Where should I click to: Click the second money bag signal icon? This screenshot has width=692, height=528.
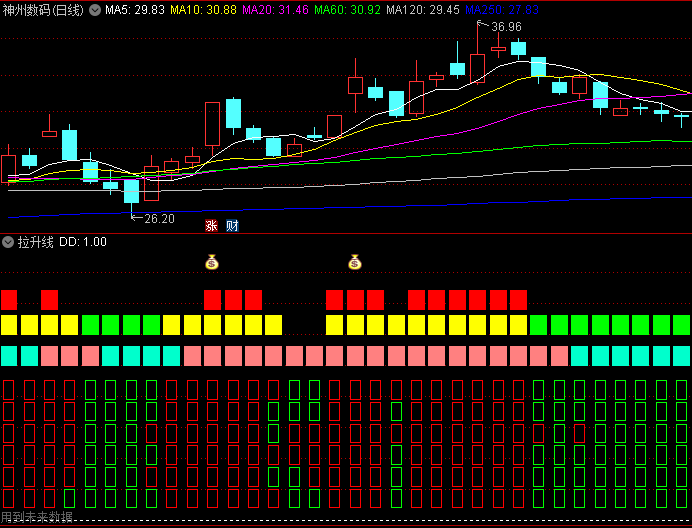pos(355,262)
